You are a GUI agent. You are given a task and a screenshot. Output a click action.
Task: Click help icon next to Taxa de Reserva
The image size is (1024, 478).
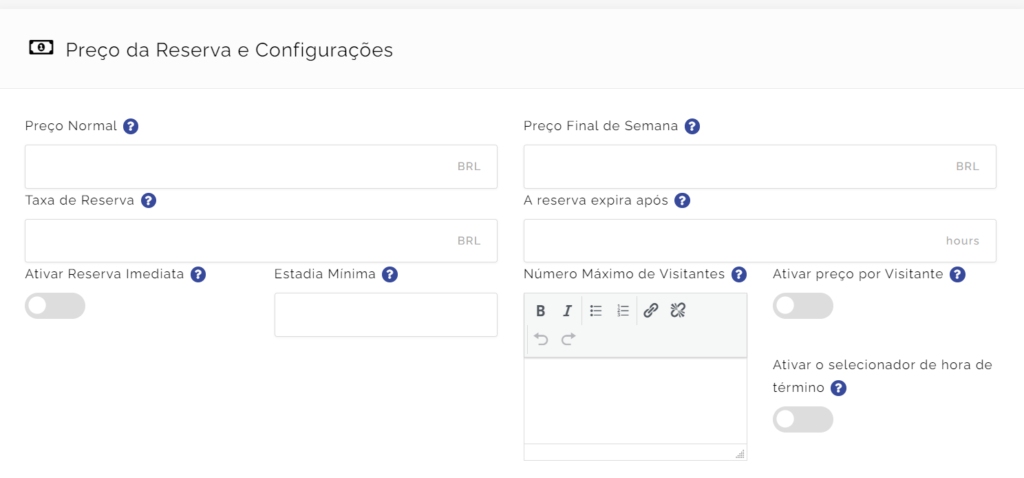point(148,200)
